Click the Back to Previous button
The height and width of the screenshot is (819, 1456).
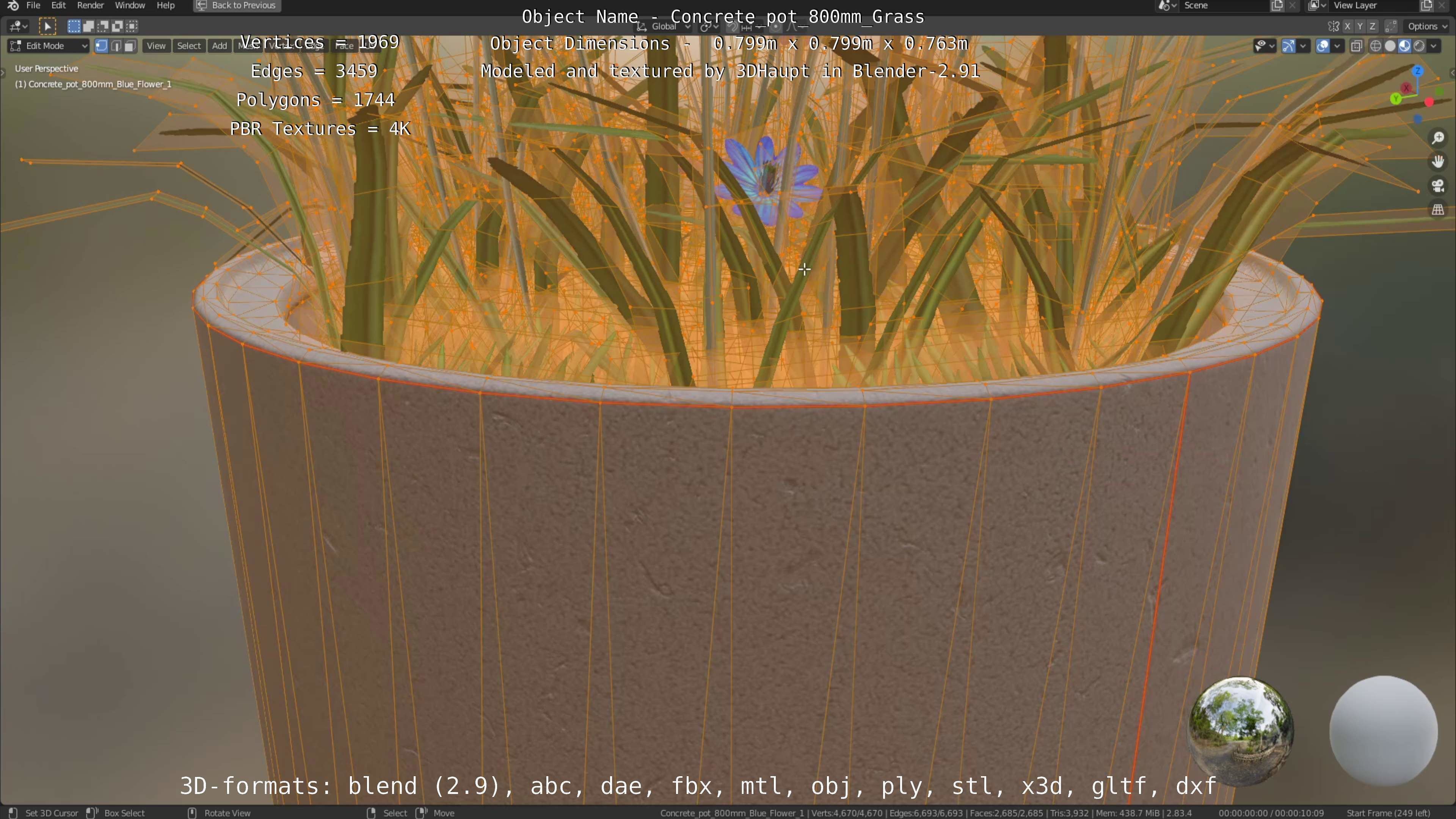pyautogui.click(x=237, y=6)
